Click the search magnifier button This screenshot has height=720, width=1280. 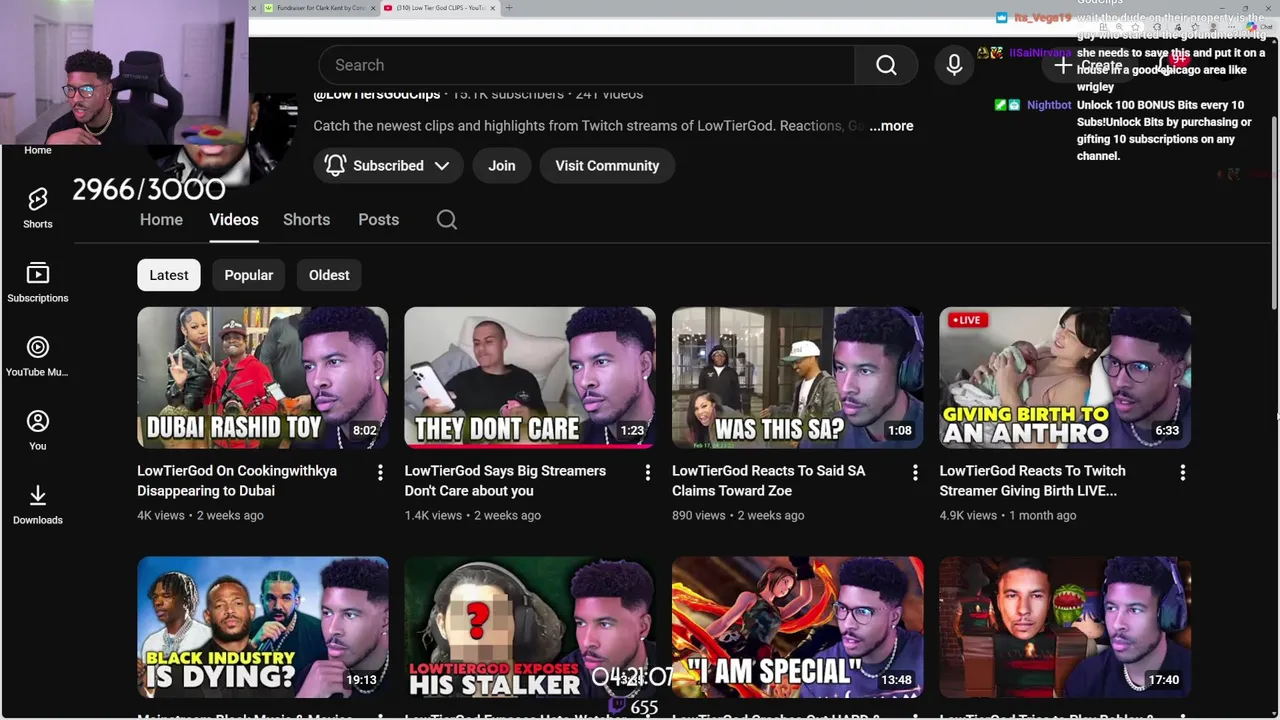(x=886, y=65)
